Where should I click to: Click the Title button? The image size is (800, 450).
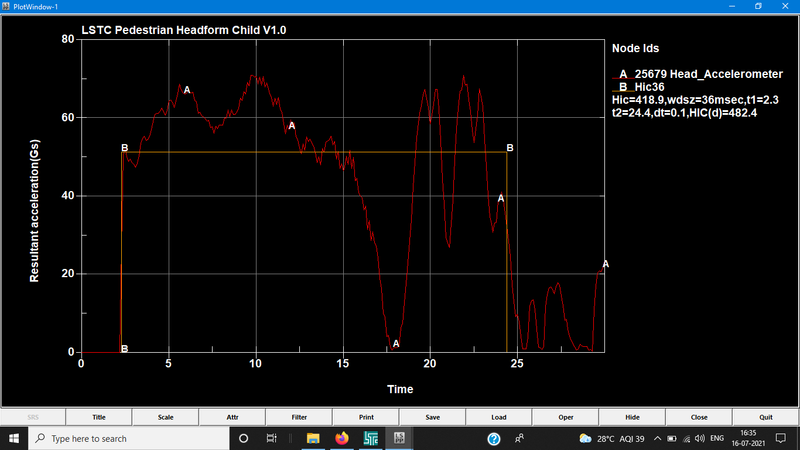tap(99, 417)
